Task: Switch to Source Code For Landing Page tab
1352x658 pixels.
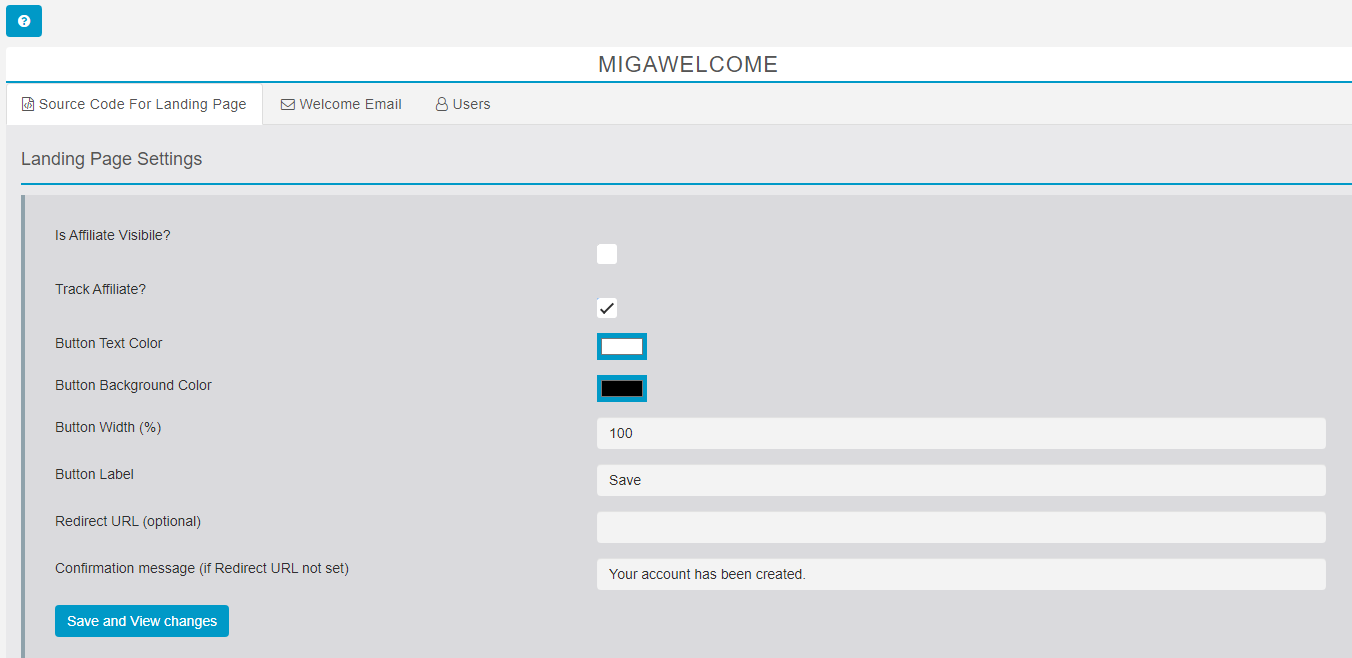Action: (x=134, y=104)
